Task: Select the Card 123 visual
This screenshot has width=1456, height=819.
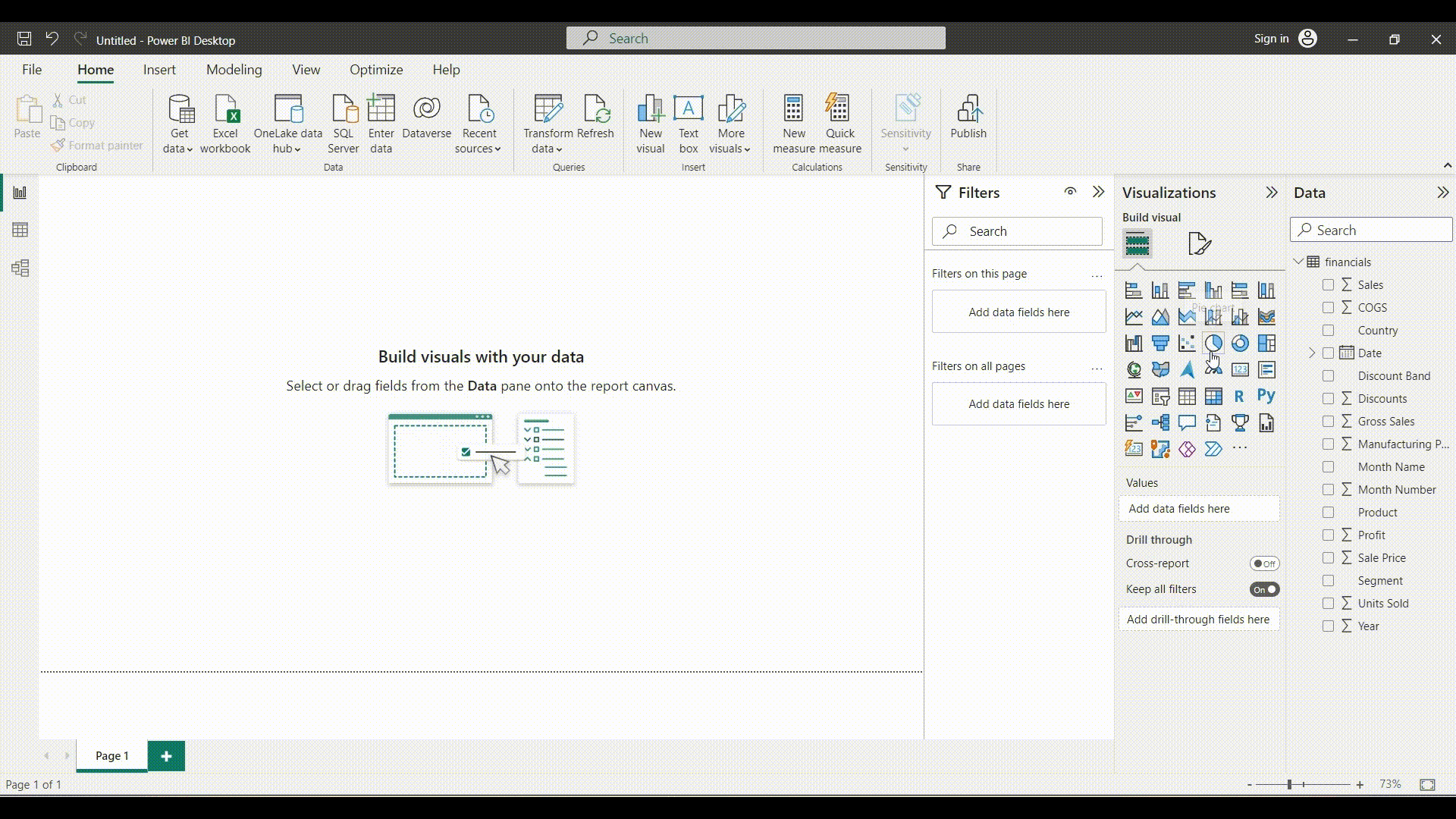Action: point(1240,370)
